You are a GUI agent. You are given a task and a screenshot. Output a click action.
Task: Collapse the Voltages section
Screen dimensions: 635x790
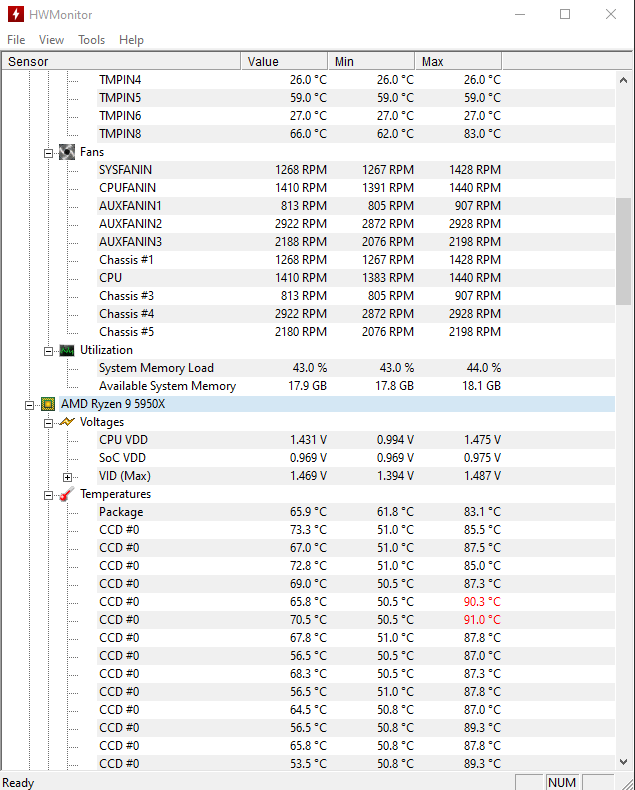[48, 423]
